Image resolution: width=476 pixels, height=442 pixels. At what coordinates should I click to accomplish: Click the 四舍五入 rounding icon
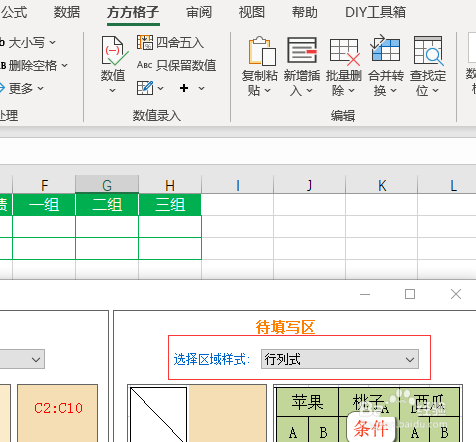click(x=145, y=42)
